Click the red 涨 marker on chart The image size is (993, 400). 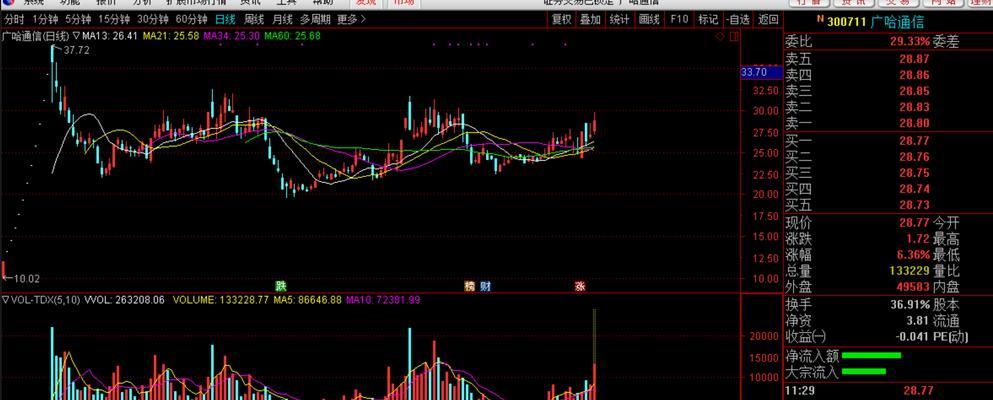click(x=580, y=285)
